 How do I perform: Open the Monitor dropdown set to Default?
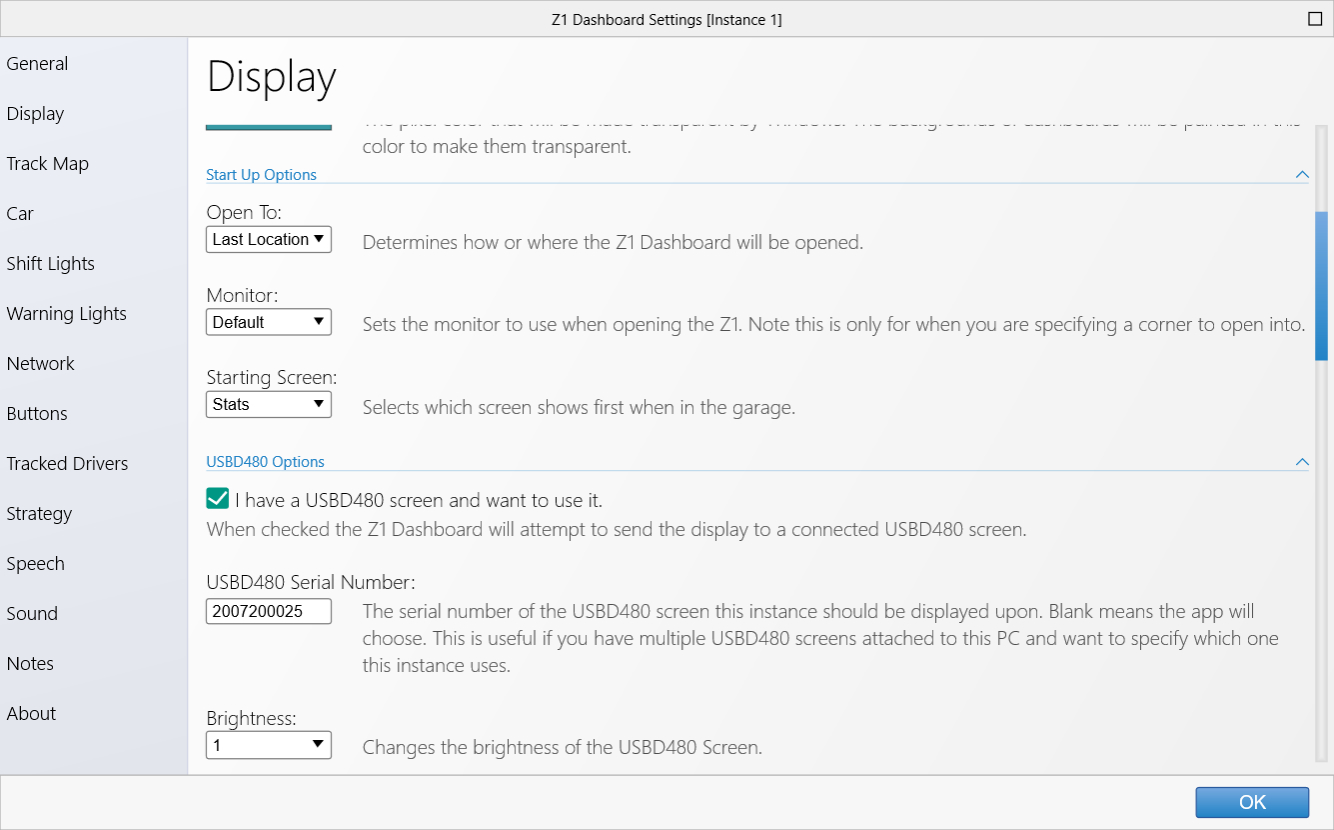tap(269, 322)
